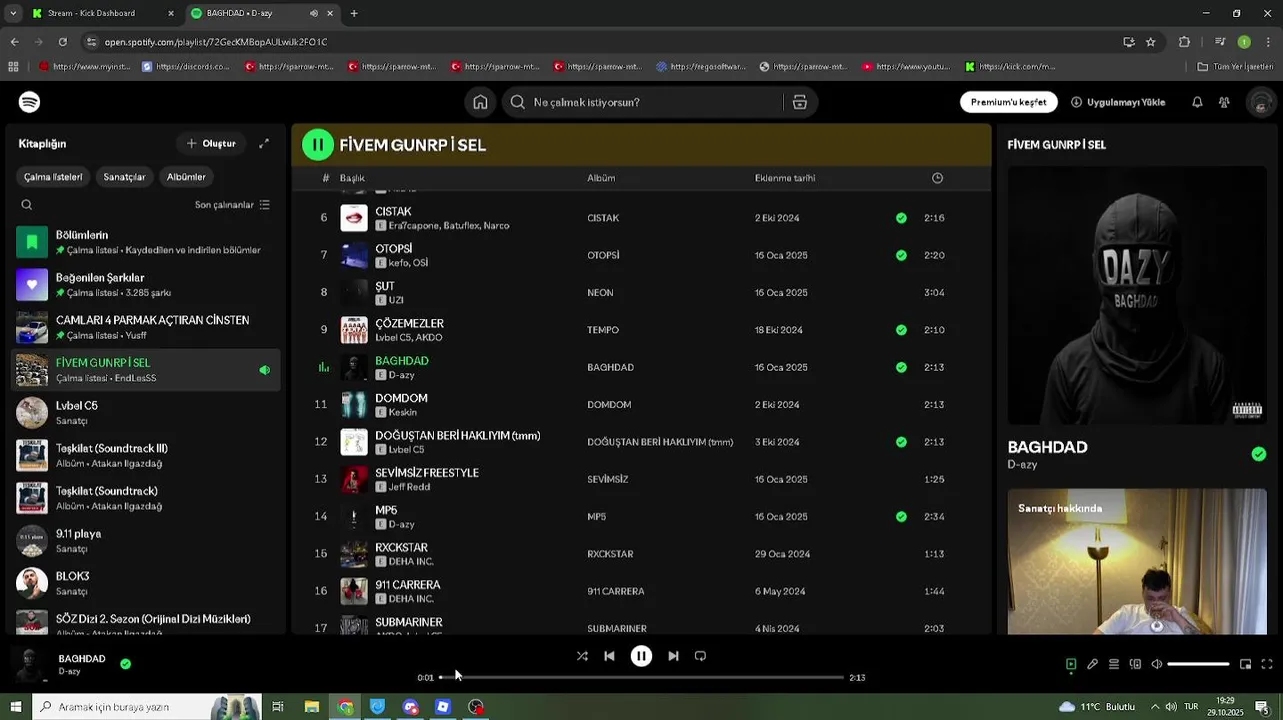Viewport: 1283px width, 720px height.
Task: Open lyrics with microphone icon
Action: coord(1092,664)
